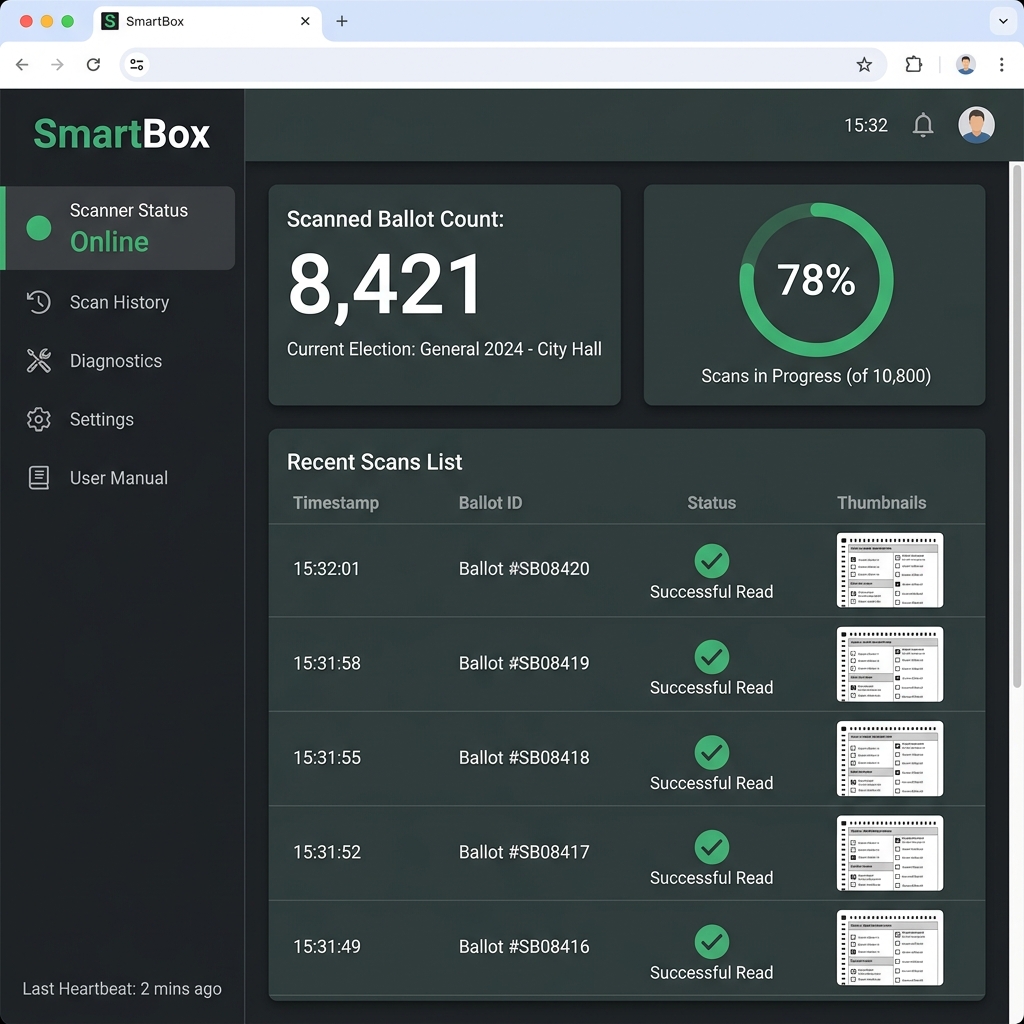Close the SmartBox tab
The width and height of the screenshot is (1024, 1024).
point(305,21)
